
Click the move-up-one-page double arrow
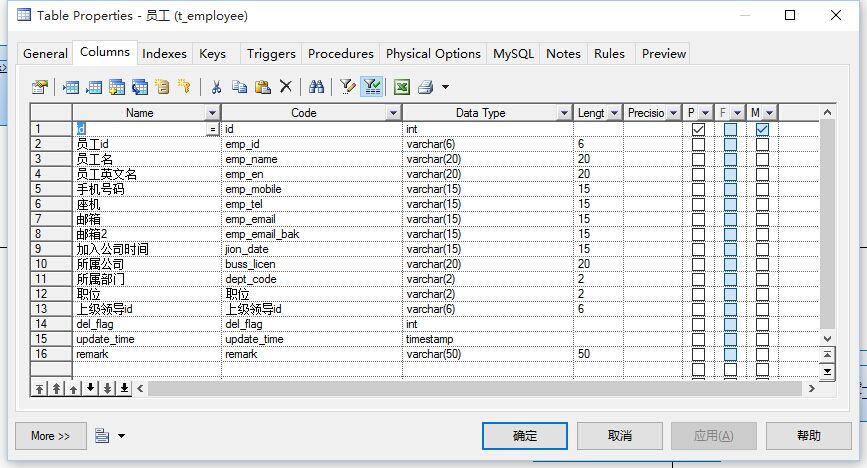click(56, 388)
